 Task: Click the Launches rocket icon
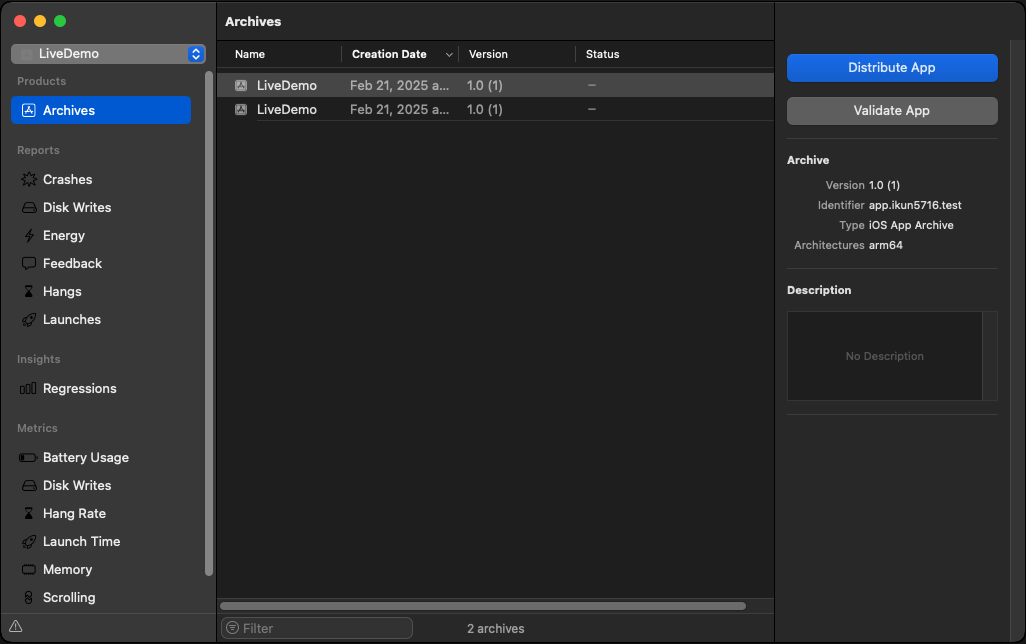click(x=29, y=319)
